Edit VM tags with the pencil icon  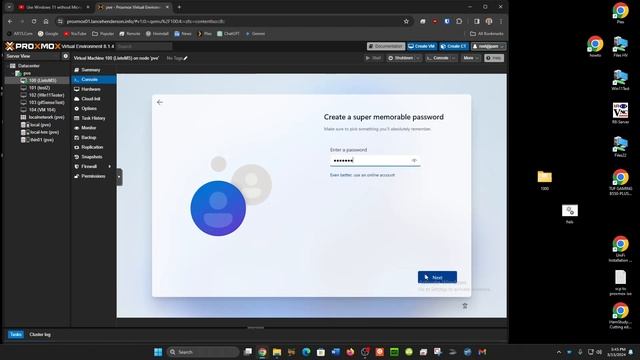(186, 58)
